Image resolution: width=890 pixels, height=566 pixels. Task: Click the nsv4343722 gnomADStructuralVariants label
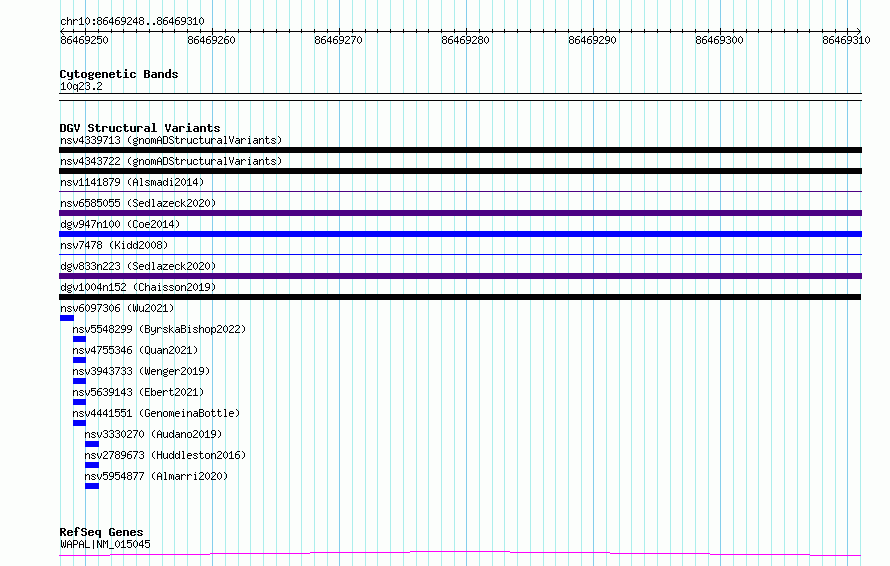[171, 161]
